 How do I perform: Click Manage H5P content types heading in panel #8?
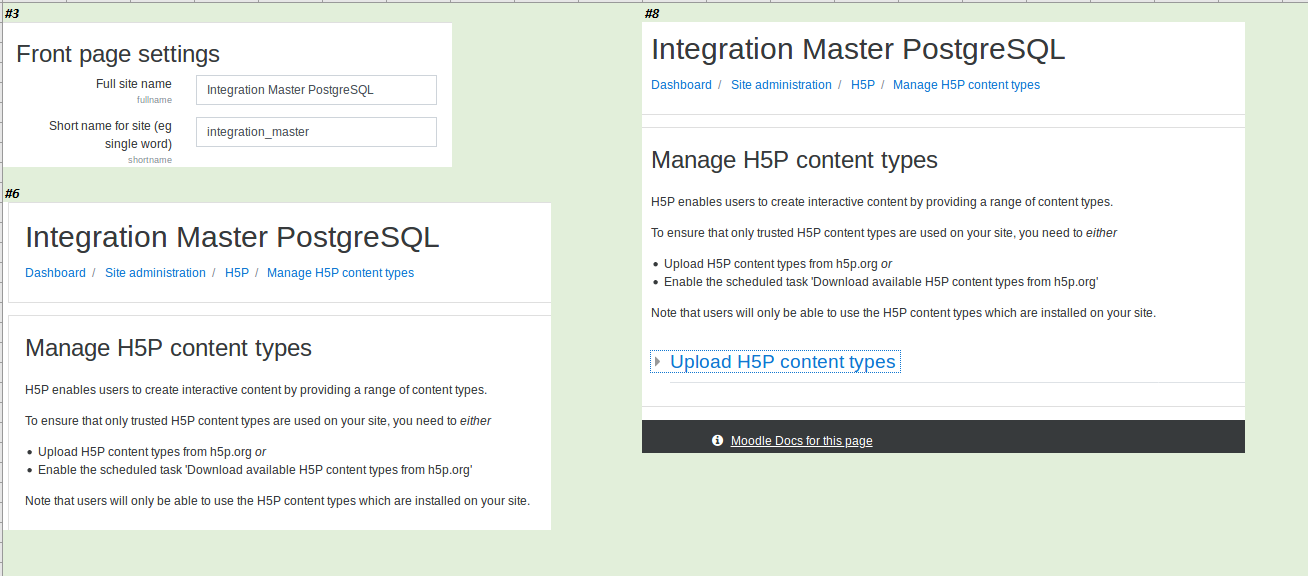click(x=794, y=160)
